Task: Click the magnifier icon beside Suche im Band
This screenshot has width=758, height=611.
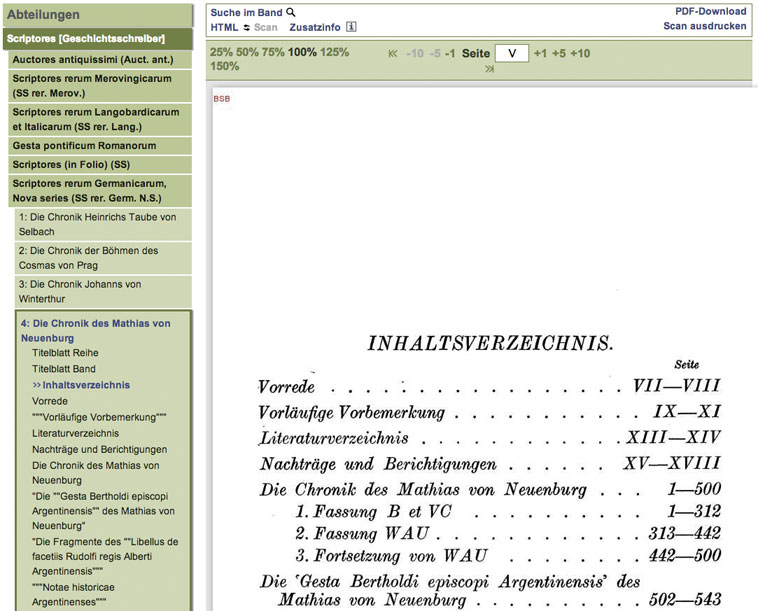Action: click(x=292, y=13)
